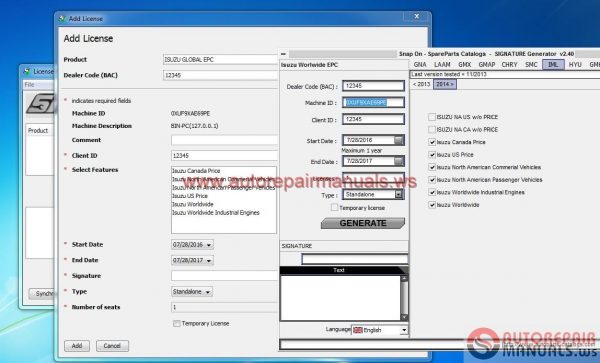The width and height of the screenshot is (600, 363).
Task: Switch to the GMX tab
Action: 465,65
